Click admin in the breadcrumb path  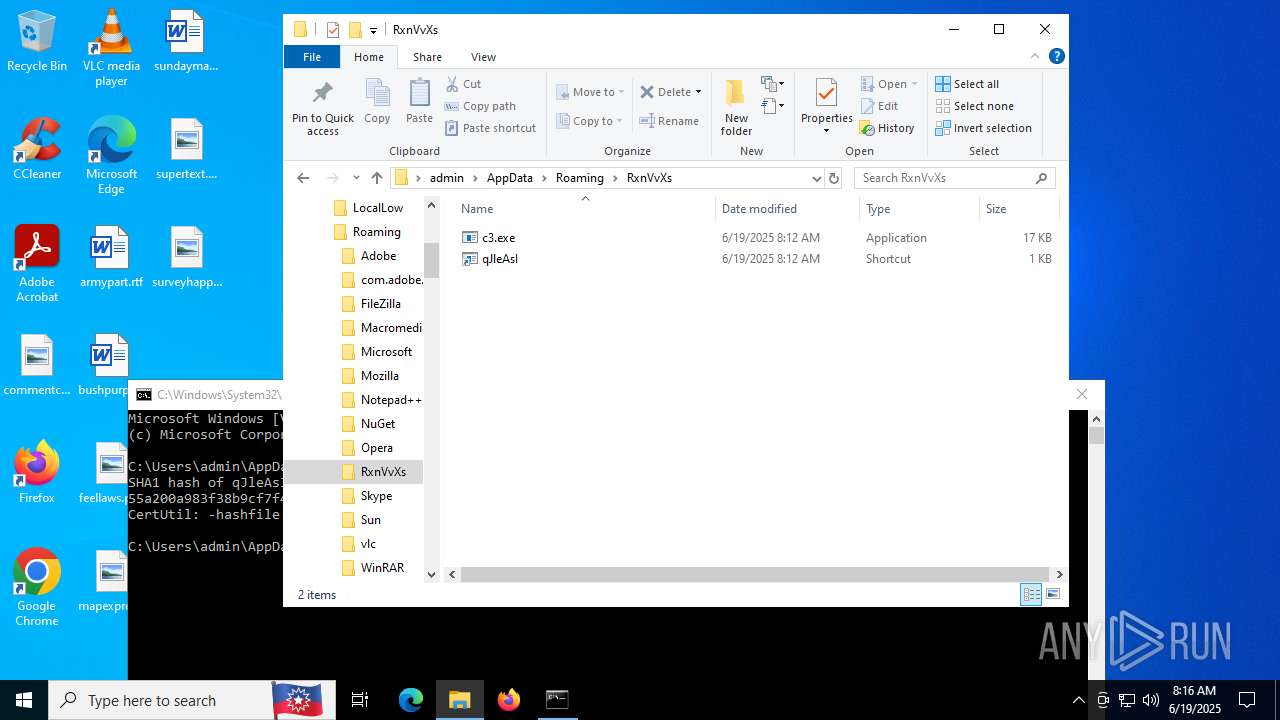pyautogui.click(x=447, y=178)
